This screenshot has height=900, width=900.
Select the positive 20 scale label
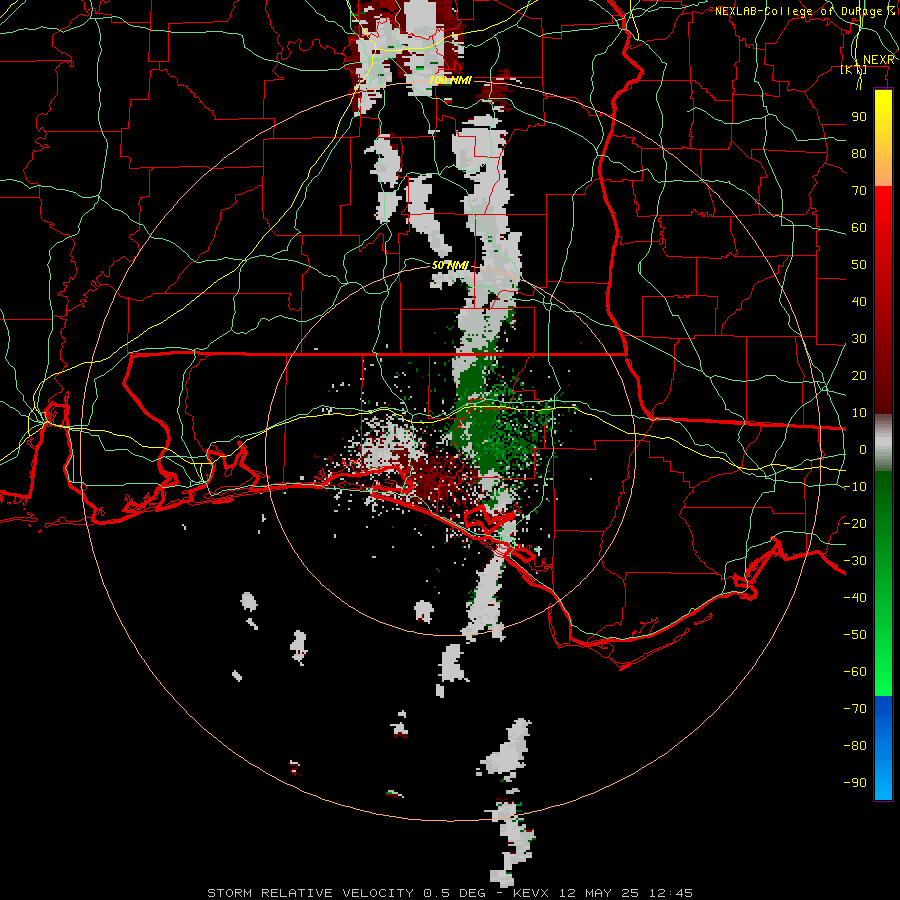(x=859, y=375)
